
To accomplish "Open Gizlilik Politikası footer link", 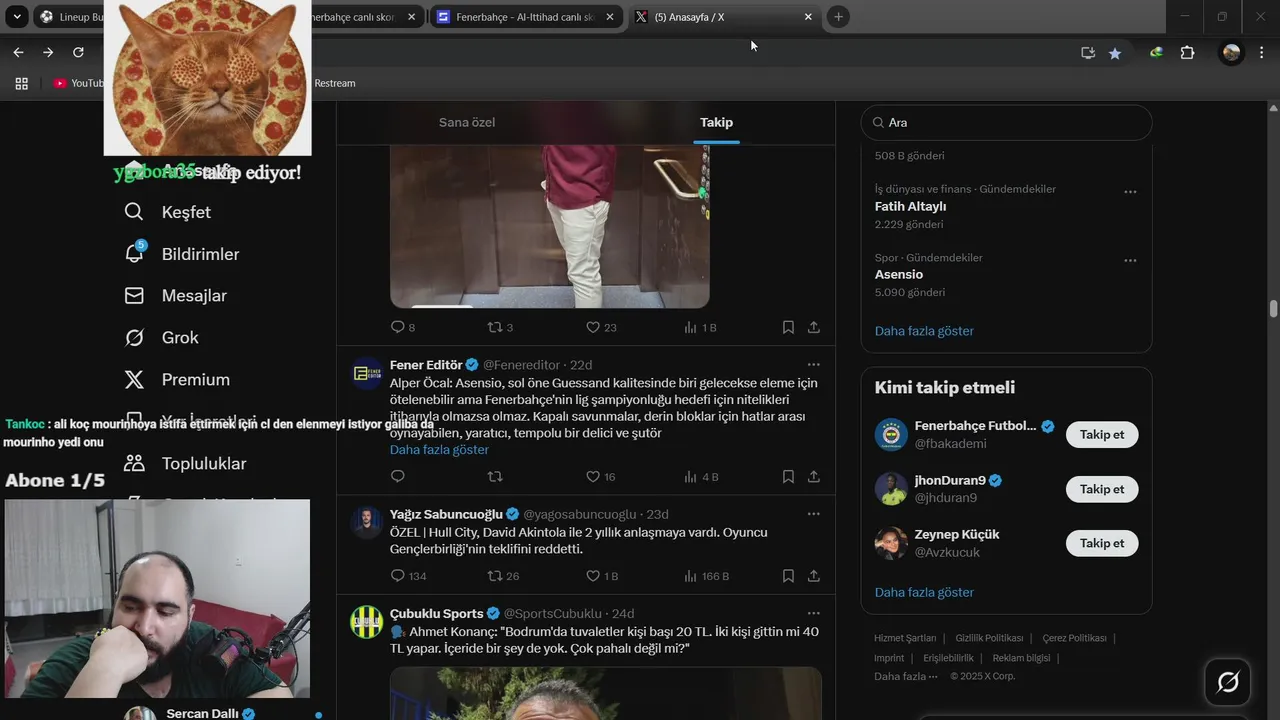I will coord(989,638).
